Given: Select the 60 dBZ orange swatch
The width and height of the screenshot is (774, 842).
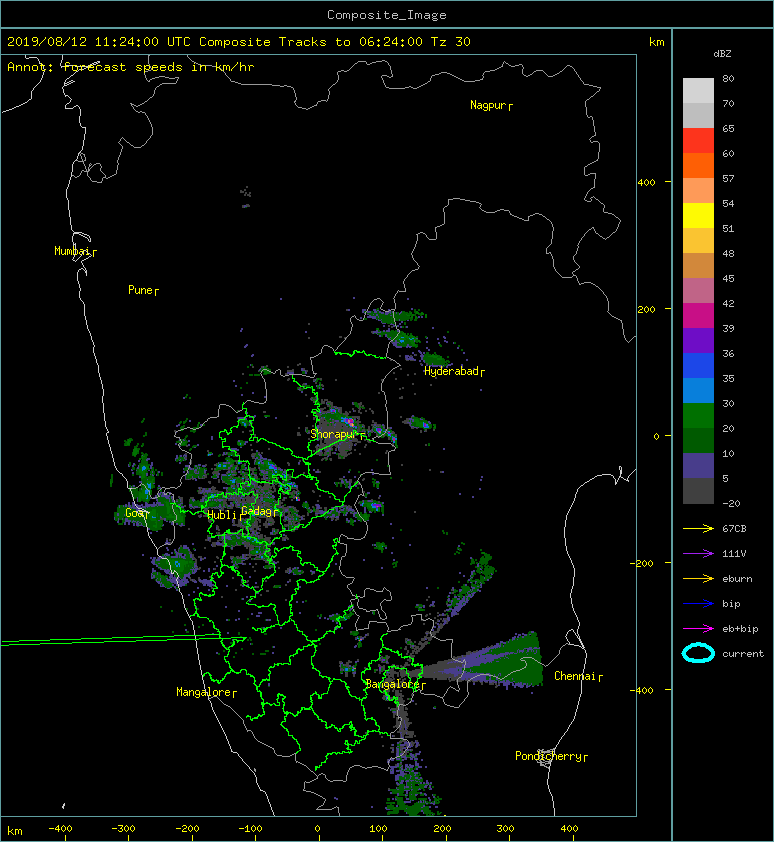Looking at the screenshot, I should [698, 165].
